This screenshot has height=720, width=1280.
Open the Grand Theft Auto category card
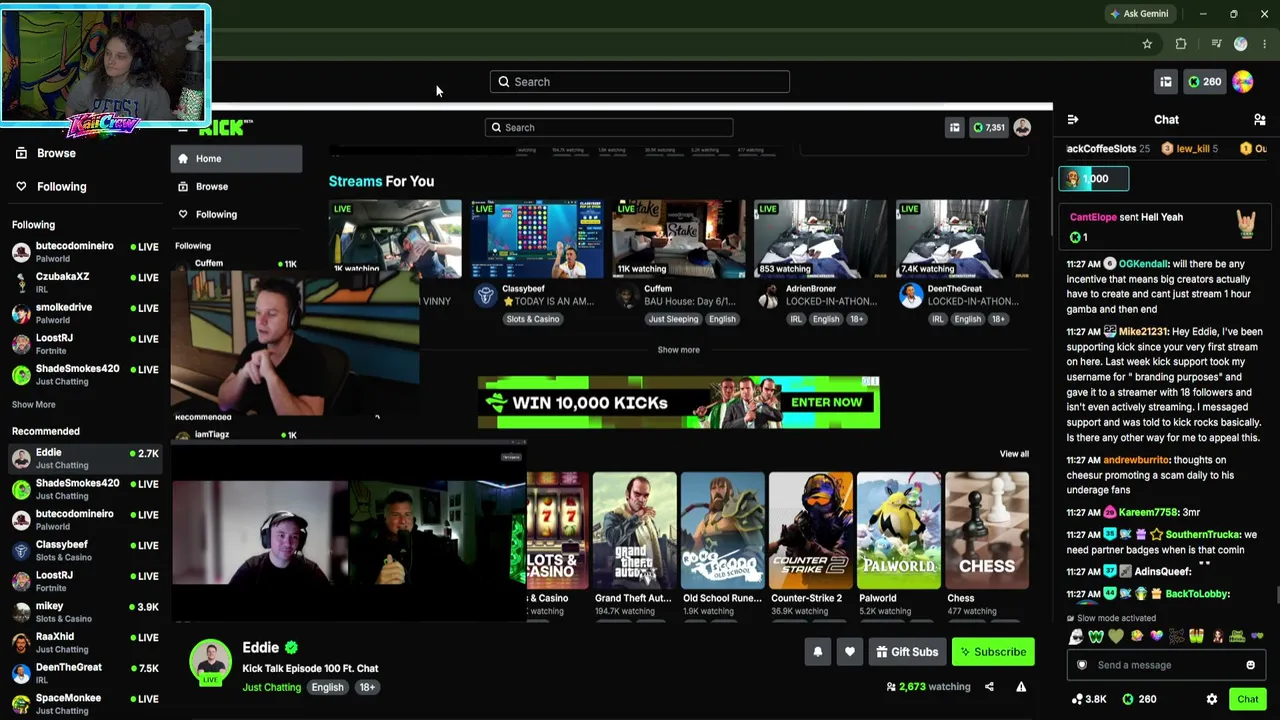tap(634, 532)
